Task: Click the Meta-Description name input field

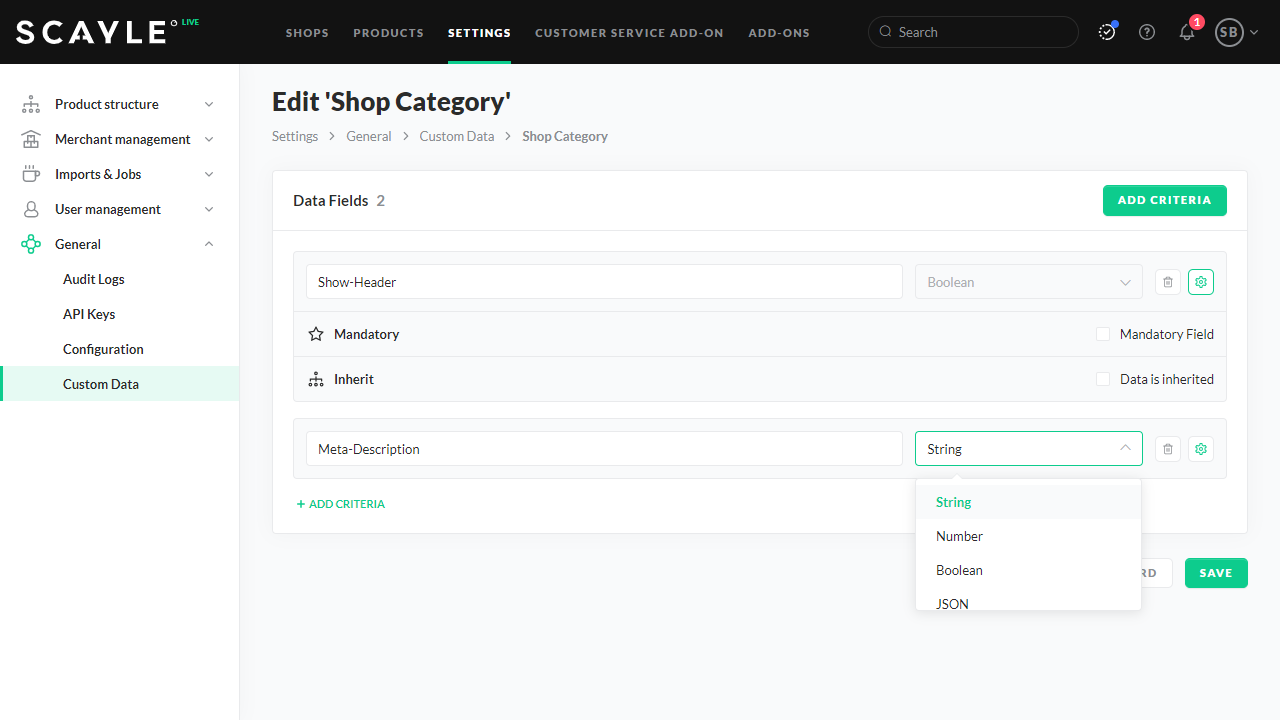Action: tap(604, 449)
